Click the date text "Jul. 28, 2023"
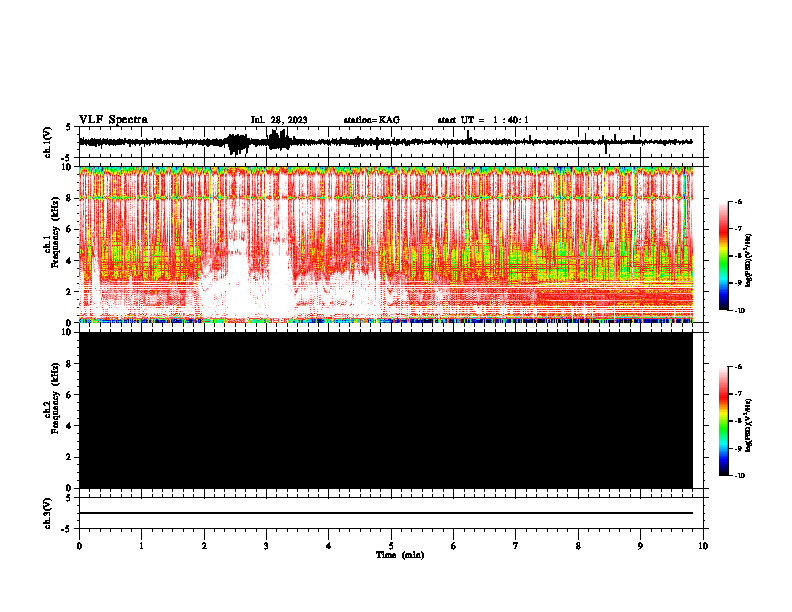 pyautogui.click(x=279, y=120)
